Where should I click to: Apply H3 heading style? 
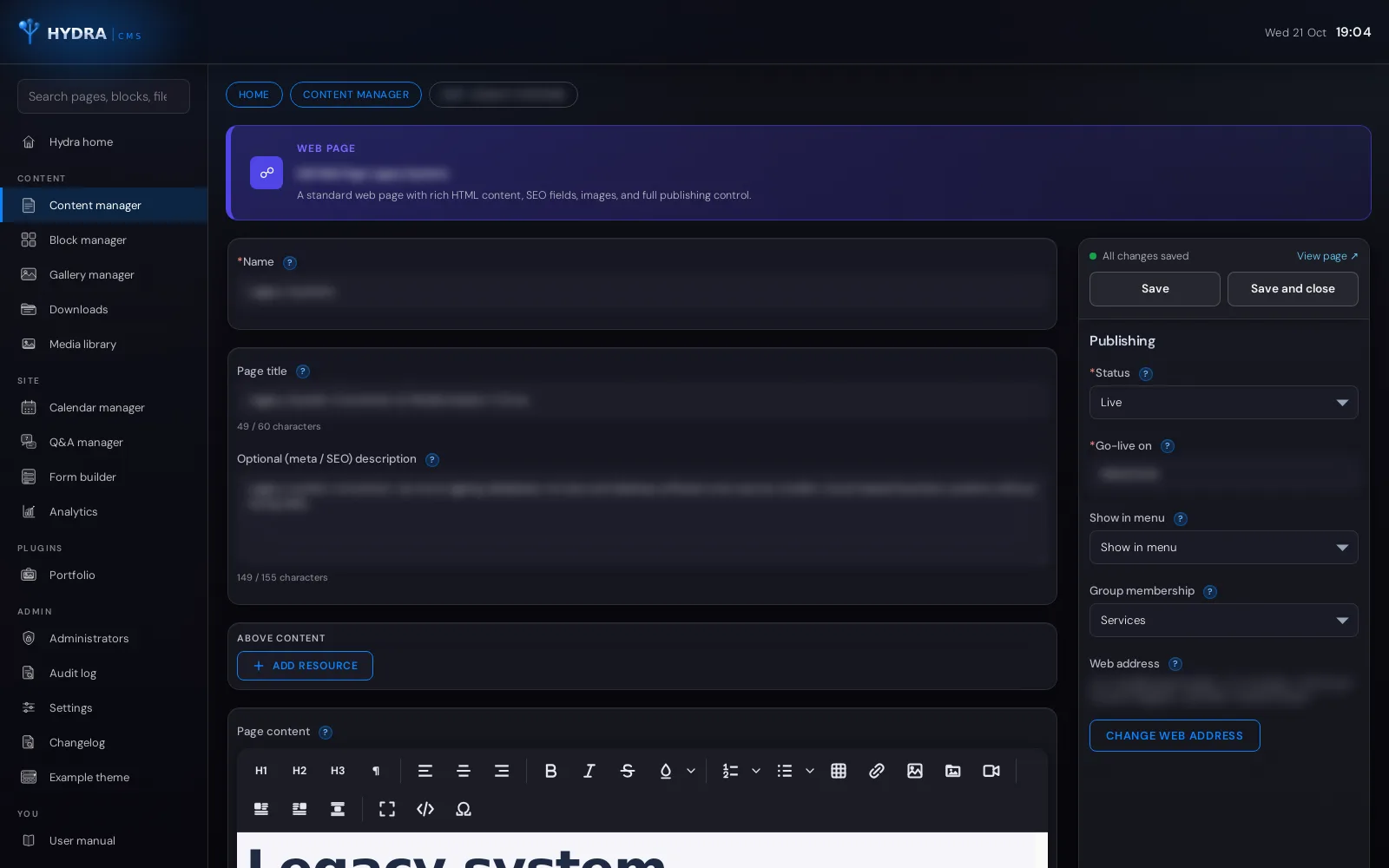[338, 771]
